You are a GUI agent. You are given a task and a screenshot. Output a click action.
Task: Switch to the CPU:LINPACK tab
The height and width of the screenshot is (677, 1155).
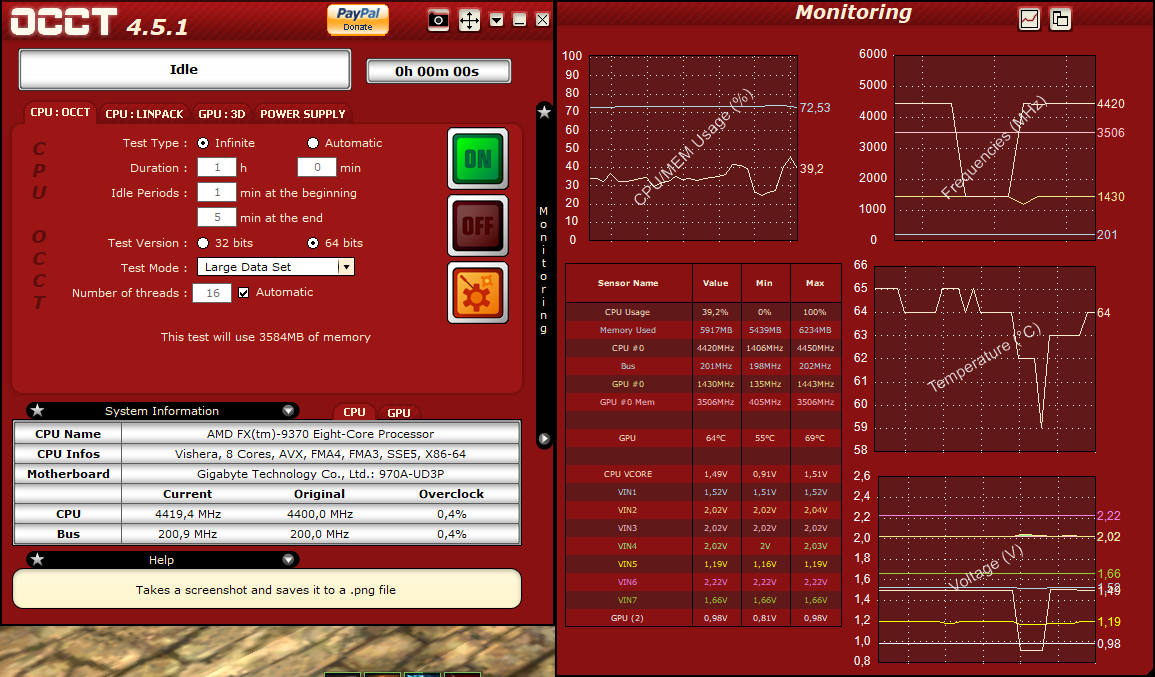[x=144, y=114]
